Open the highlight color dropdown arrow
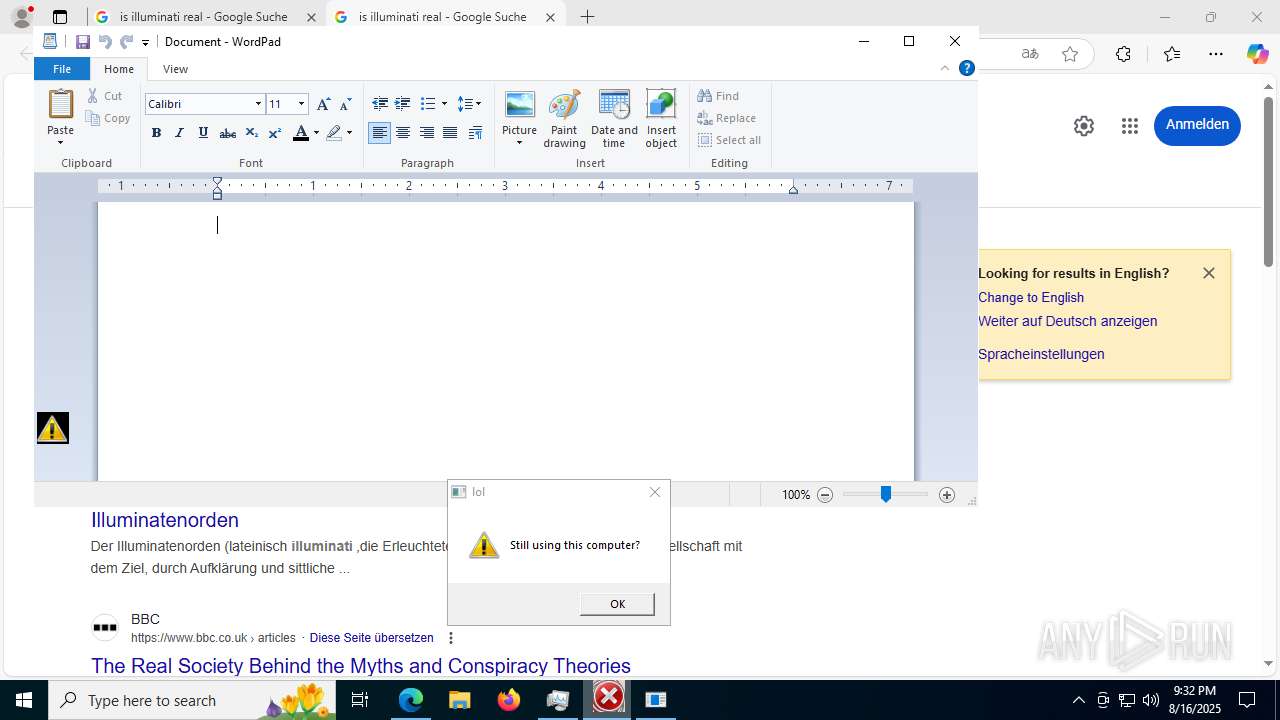Image resolution: width=1280 pixels, height=720 pixels. [x=349, y=133]
